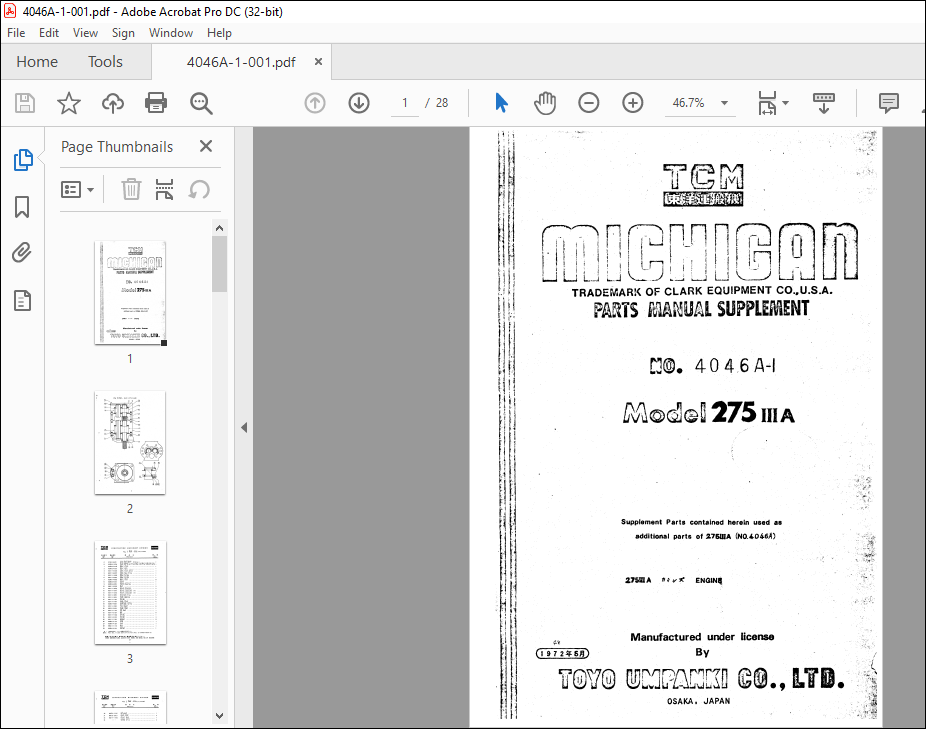Click the thumbnail panel scrollbar handle
The width and height of the screenshot is (926, 729).
point(220,264)
